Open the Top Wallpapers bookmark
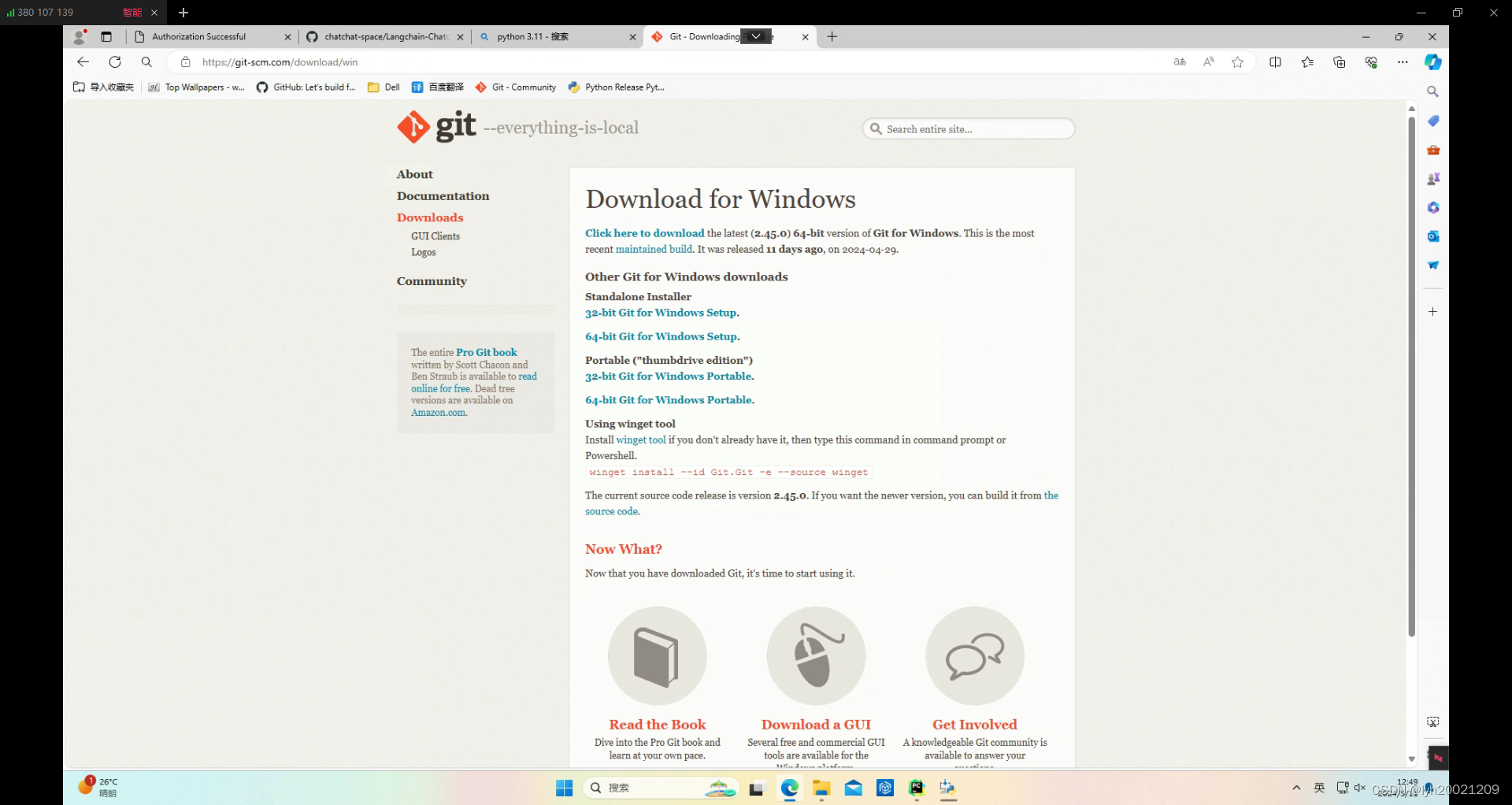 197,87
